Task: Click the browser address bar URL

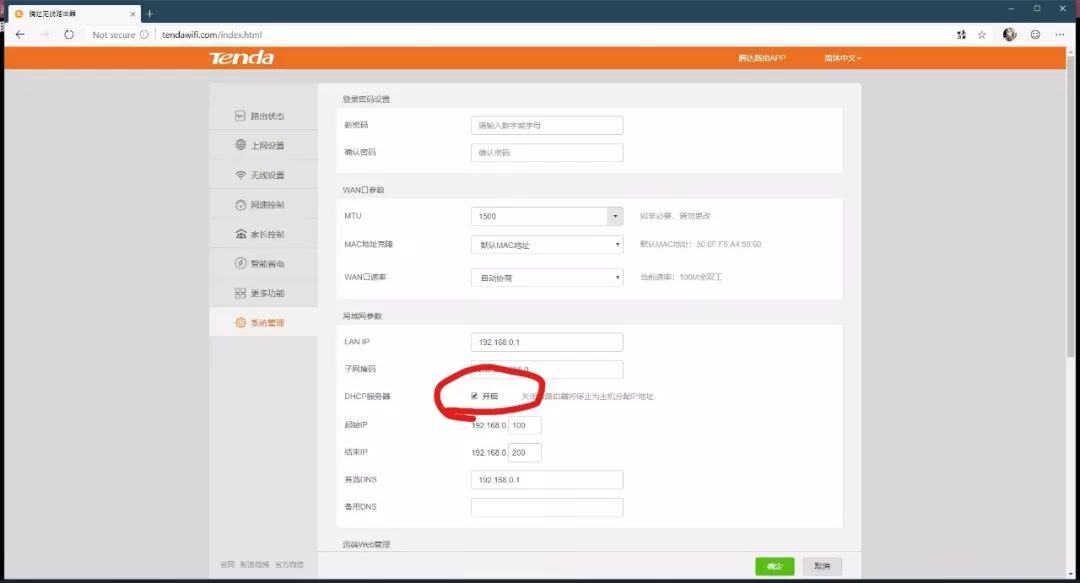Action: tap(211, 34)
